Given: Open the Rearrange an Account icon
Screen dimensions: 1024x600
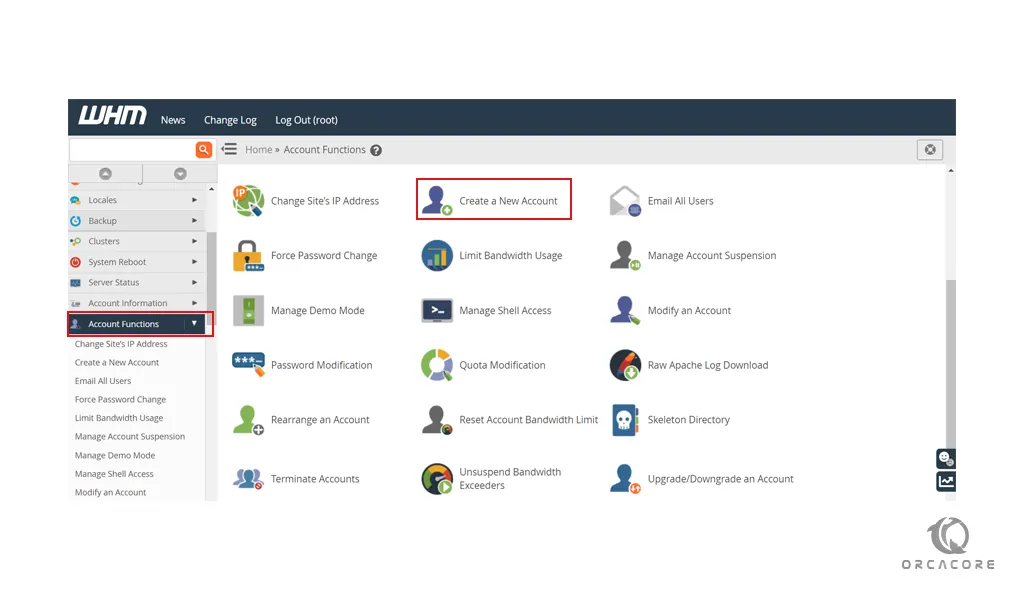Looking at the screenshot, I should (x=248, y=420).
